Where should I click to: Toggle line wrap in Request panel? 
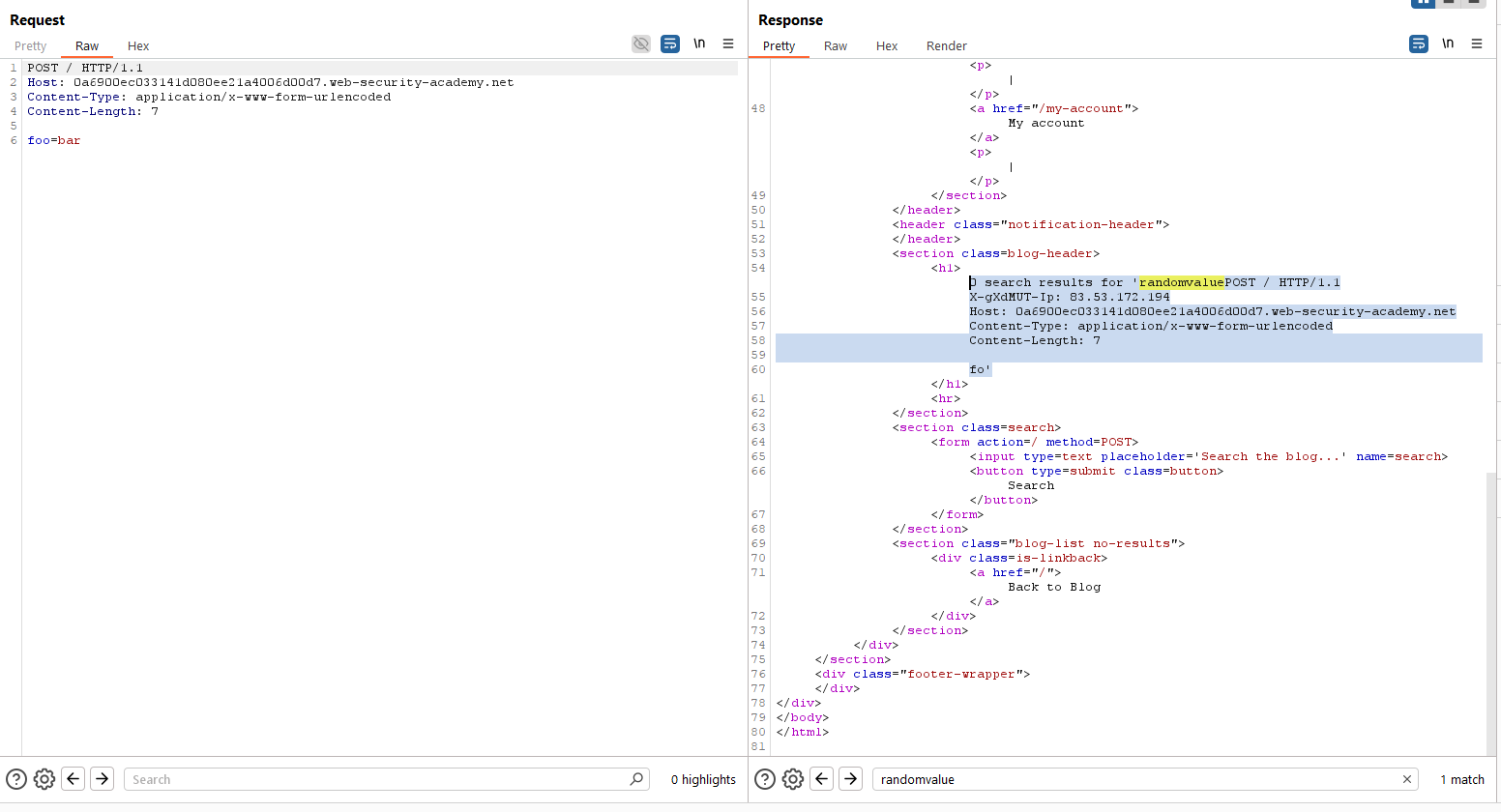point(670,43)
